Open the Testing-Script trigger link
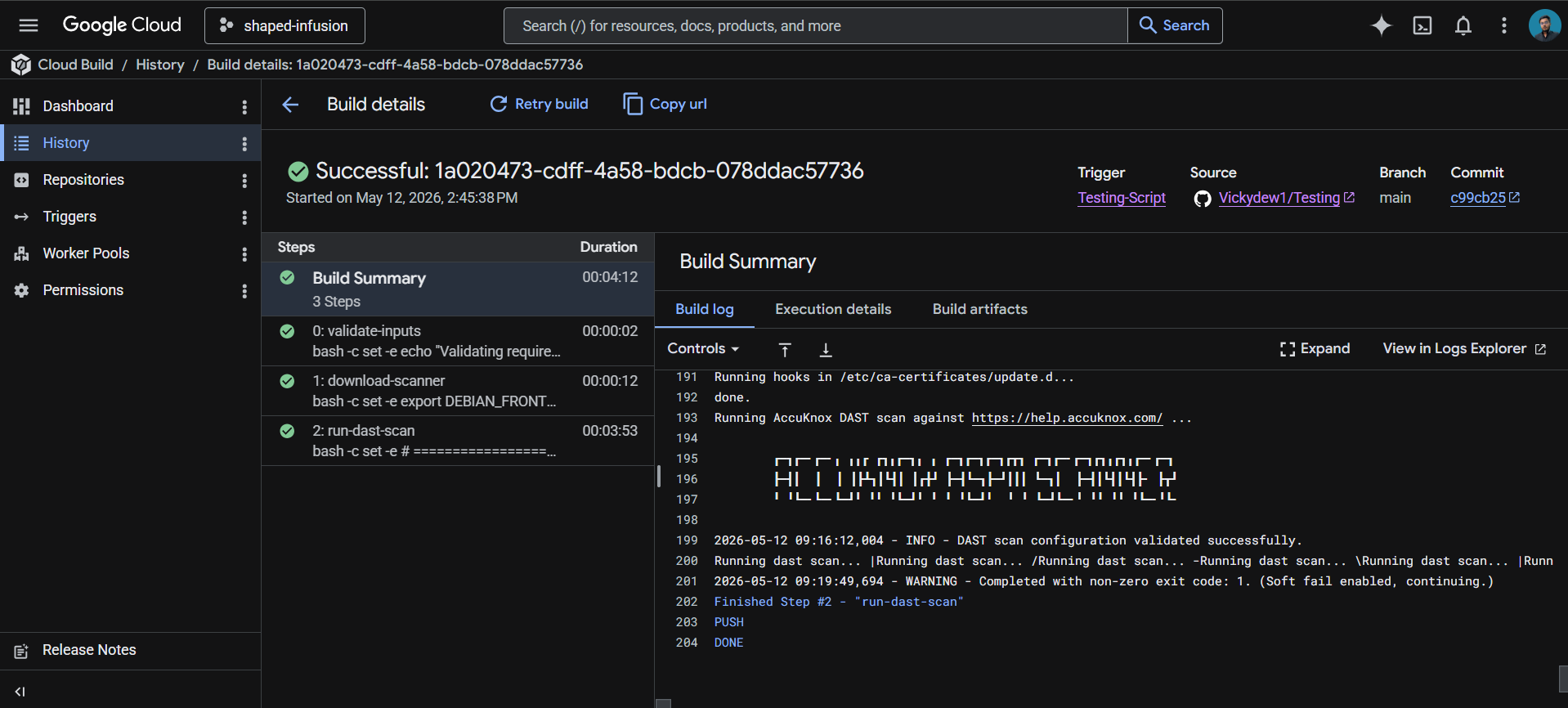Screen dimensions: 1568x708 1122,198
